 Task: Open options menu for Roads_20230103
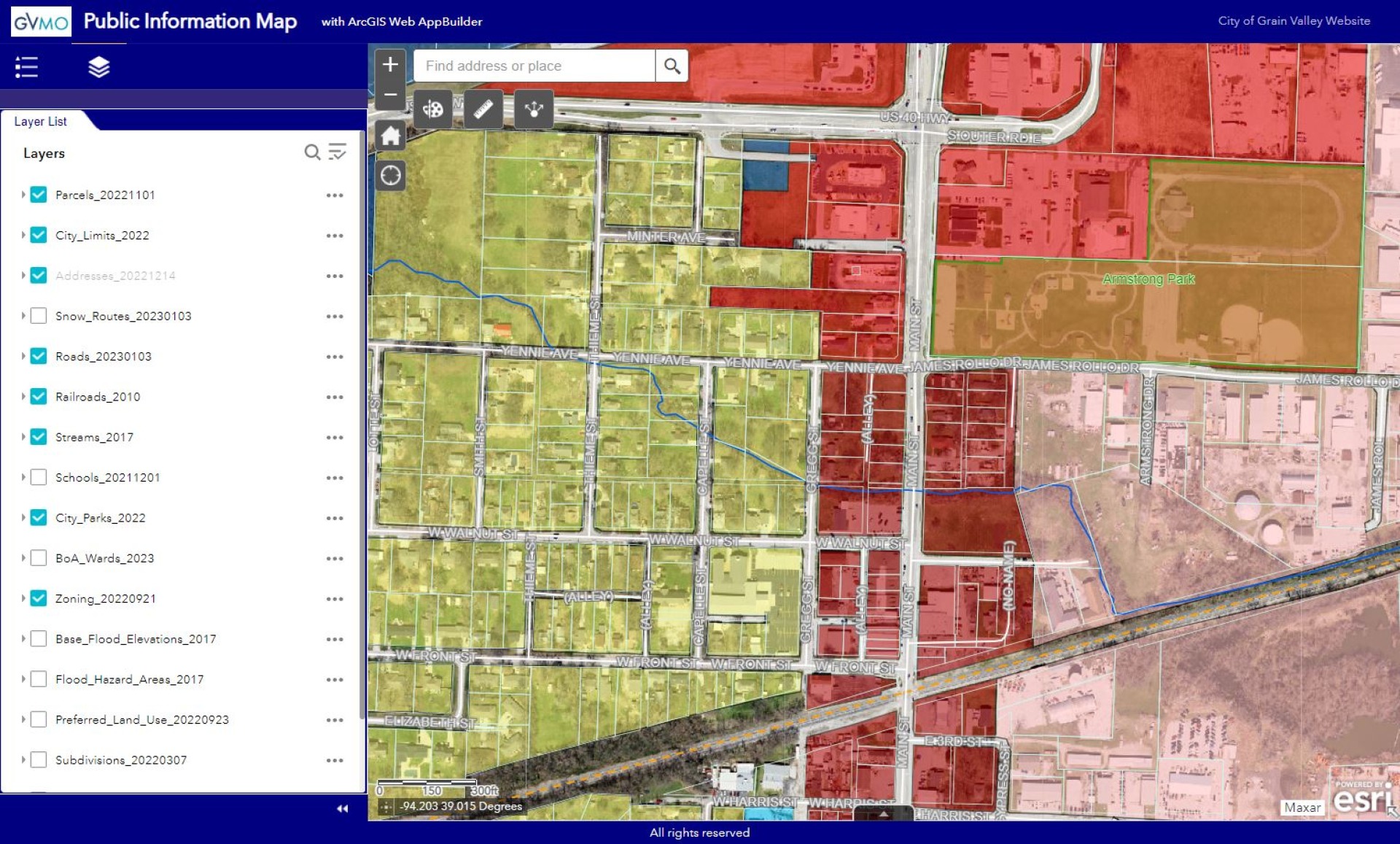point(335,357)
